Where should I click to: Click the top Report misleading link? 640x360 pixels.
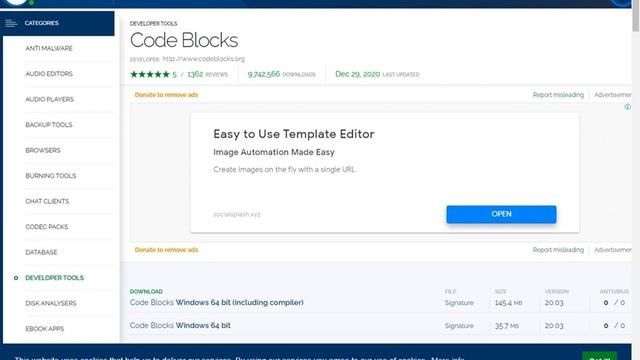tap(558, 95)
